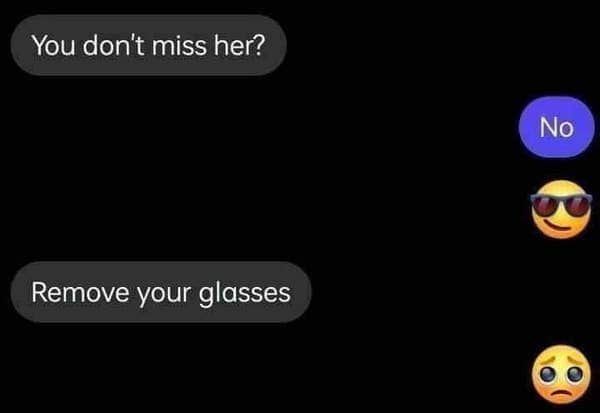Click the word 'glasses' in the received message
The width and height of the screenshot is (600, 413).
coord(245,293)
